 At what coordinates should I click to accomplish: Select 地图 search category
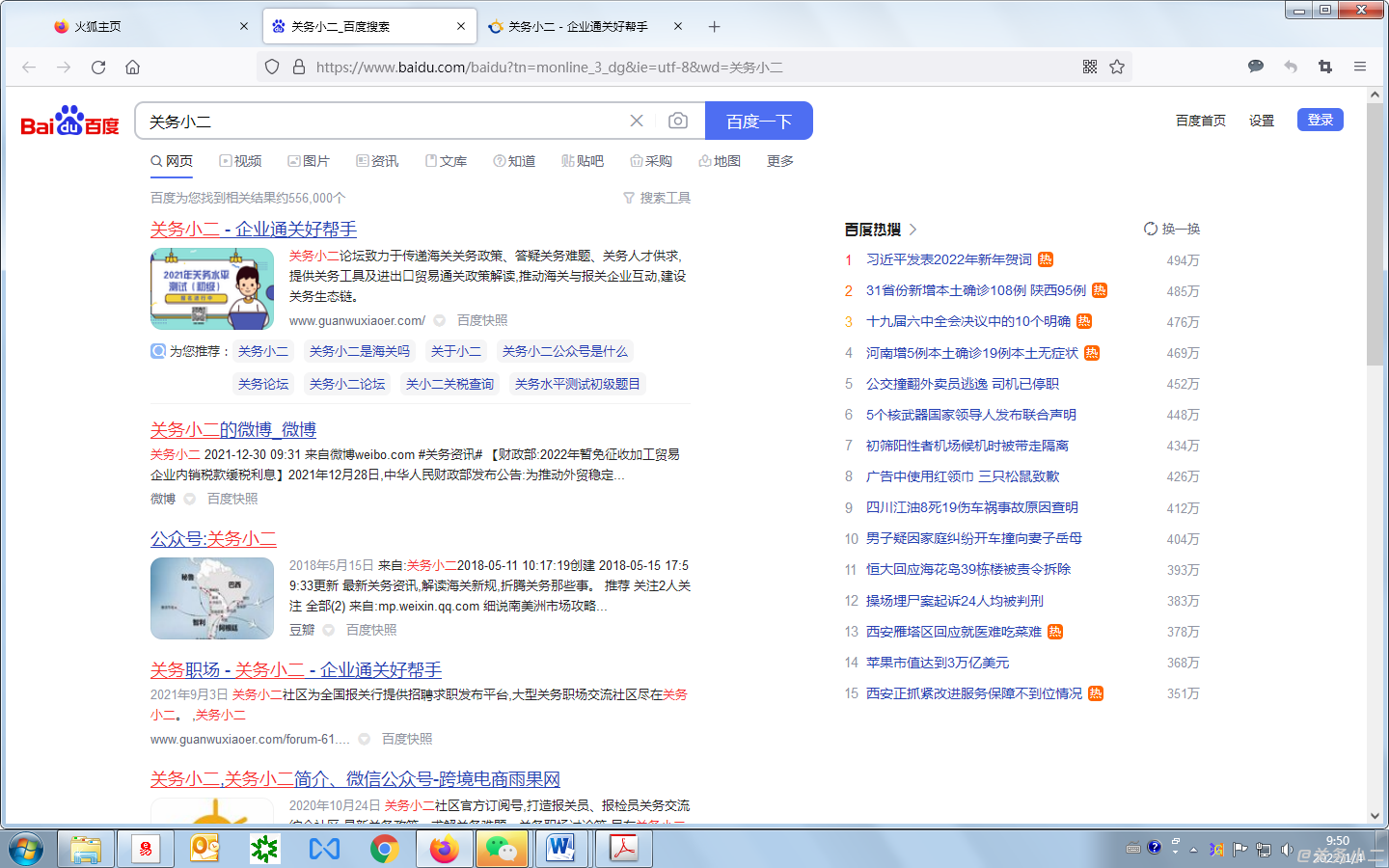[x=720, y=161]
